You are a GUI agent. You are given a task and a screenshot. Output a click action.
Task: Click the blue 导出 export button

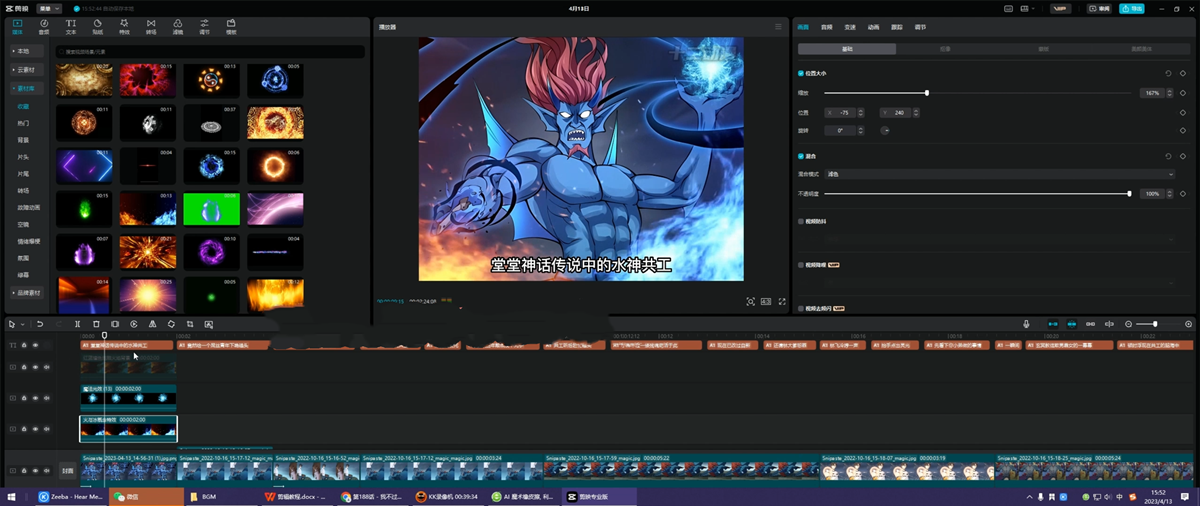point(1131,8)
